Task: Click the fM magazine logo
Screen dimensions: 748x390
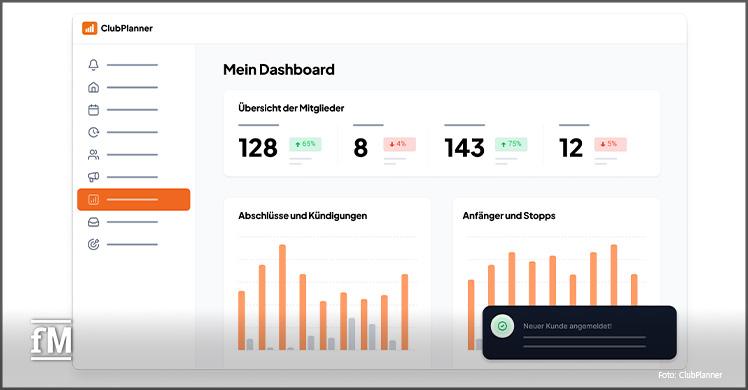Action: point(52,340)
